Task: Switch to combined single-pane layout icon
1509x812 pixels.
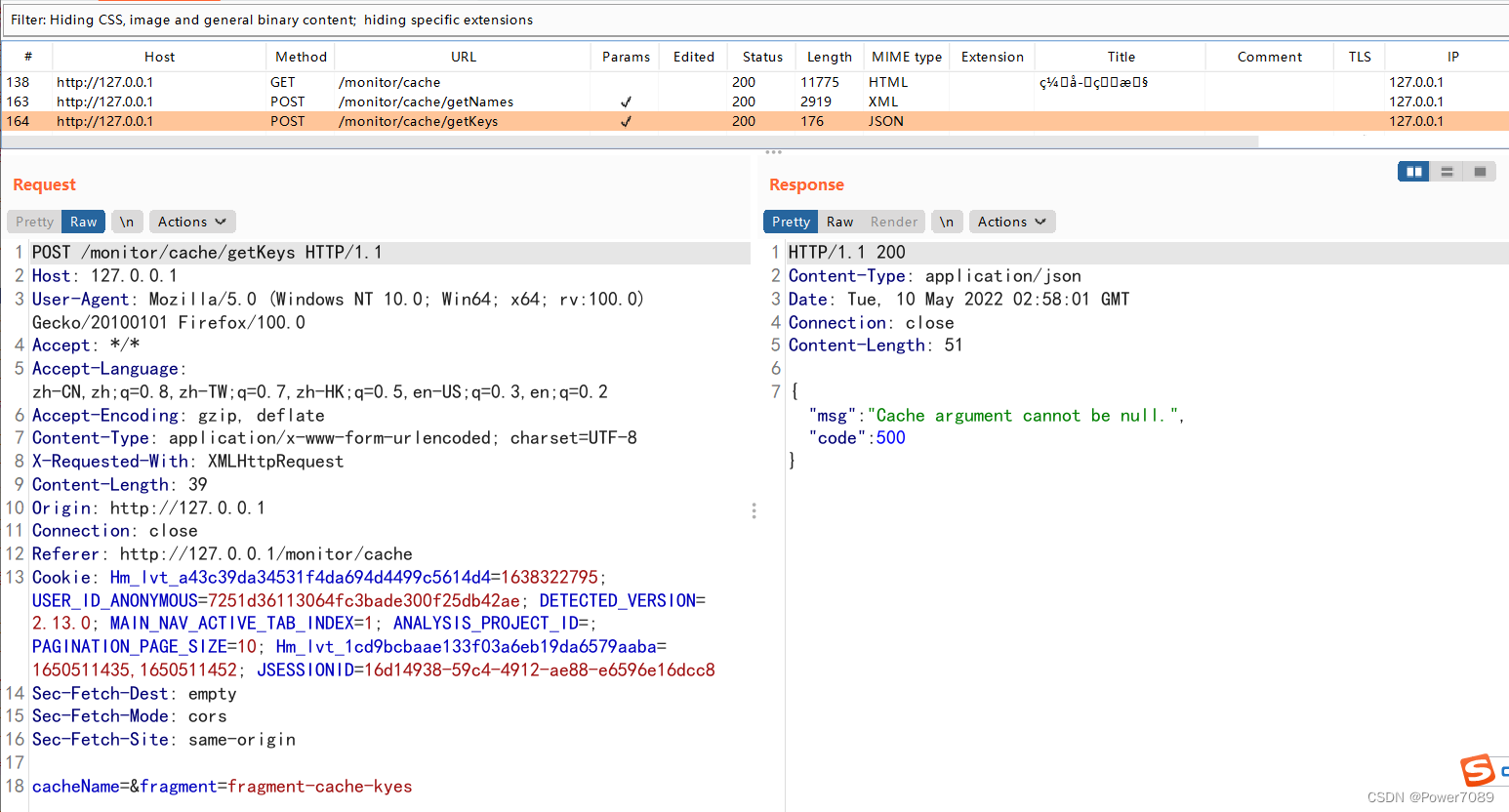Action: click(x=1480, y=172)
